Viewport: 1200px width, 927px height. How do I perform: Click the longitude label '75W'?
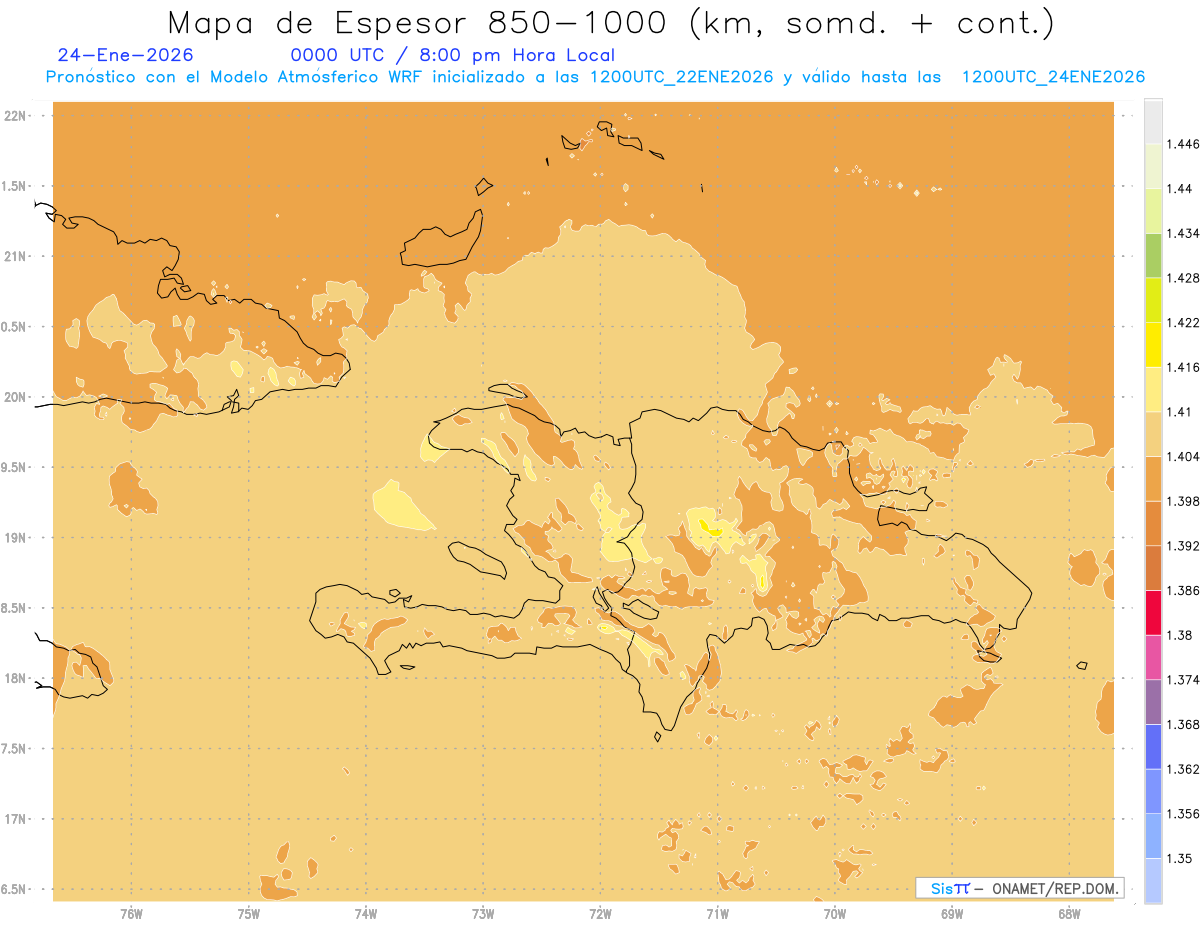(248, 914)
